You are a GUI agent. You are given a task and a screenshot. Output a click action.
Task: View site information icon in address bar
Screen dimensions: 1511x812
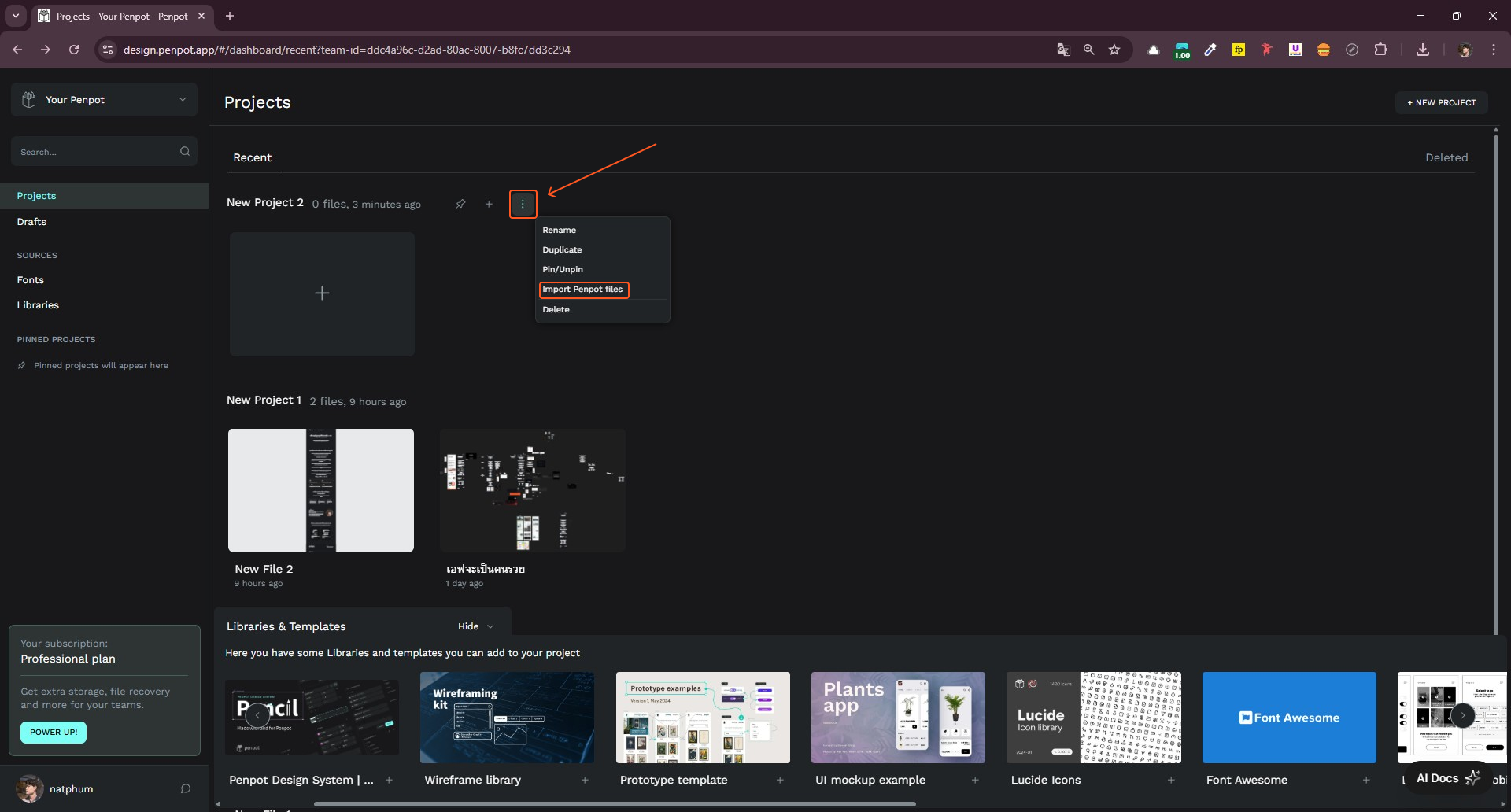pos(108,50)
